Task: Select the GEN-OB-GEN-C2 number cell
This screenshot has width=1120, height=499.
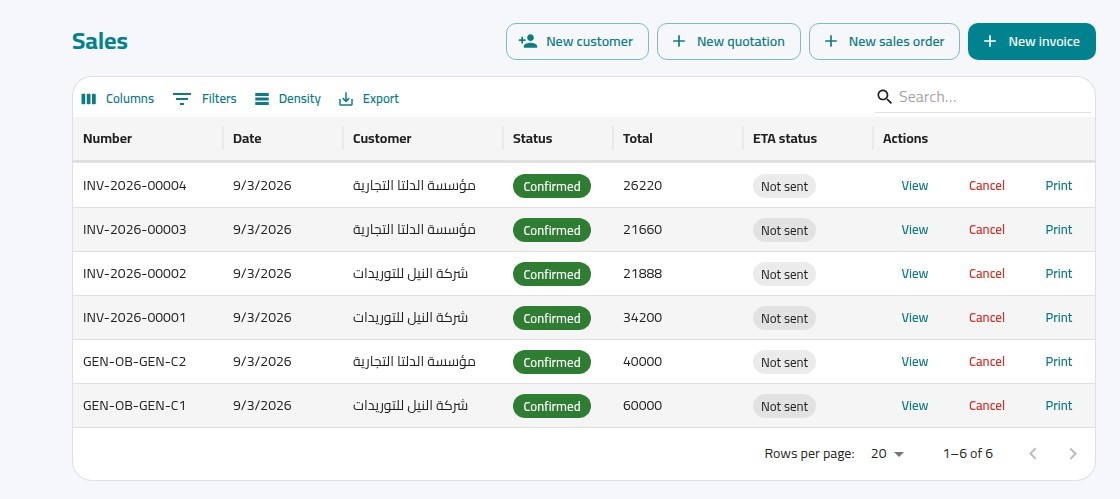Action: point(148,362)
